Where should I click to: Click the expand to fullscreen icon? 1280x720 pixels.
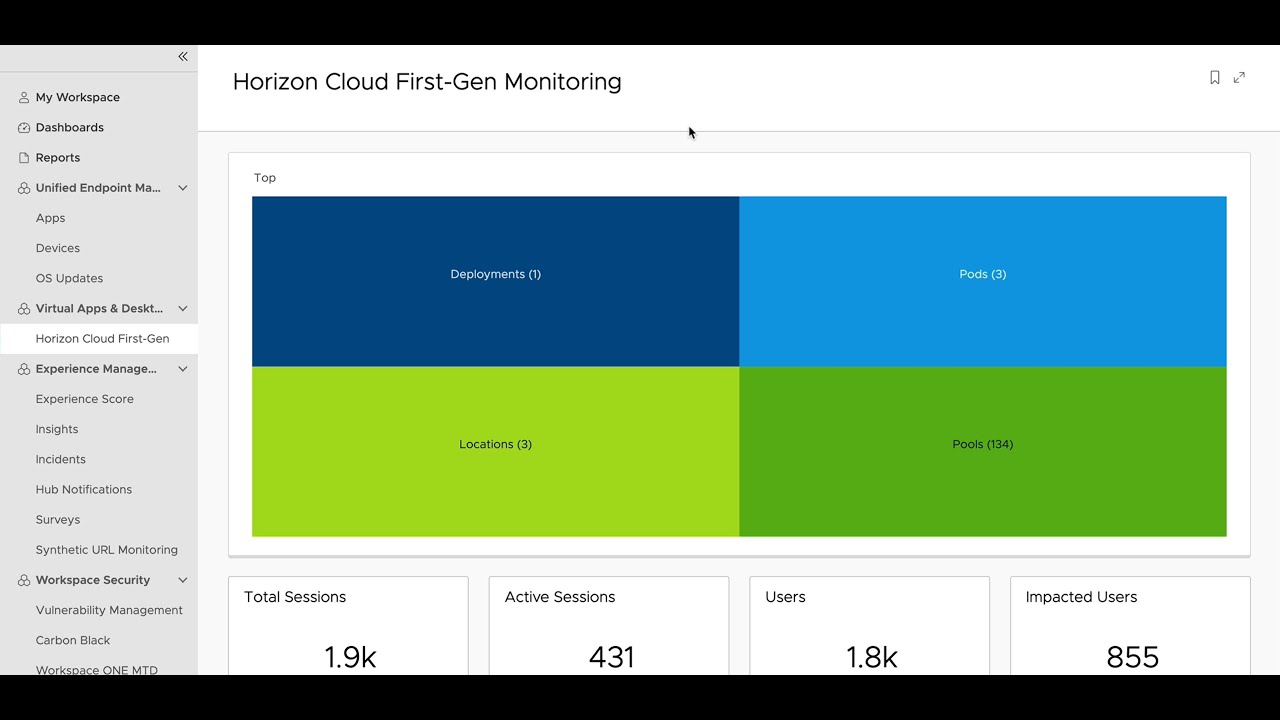pos(1239,77)
